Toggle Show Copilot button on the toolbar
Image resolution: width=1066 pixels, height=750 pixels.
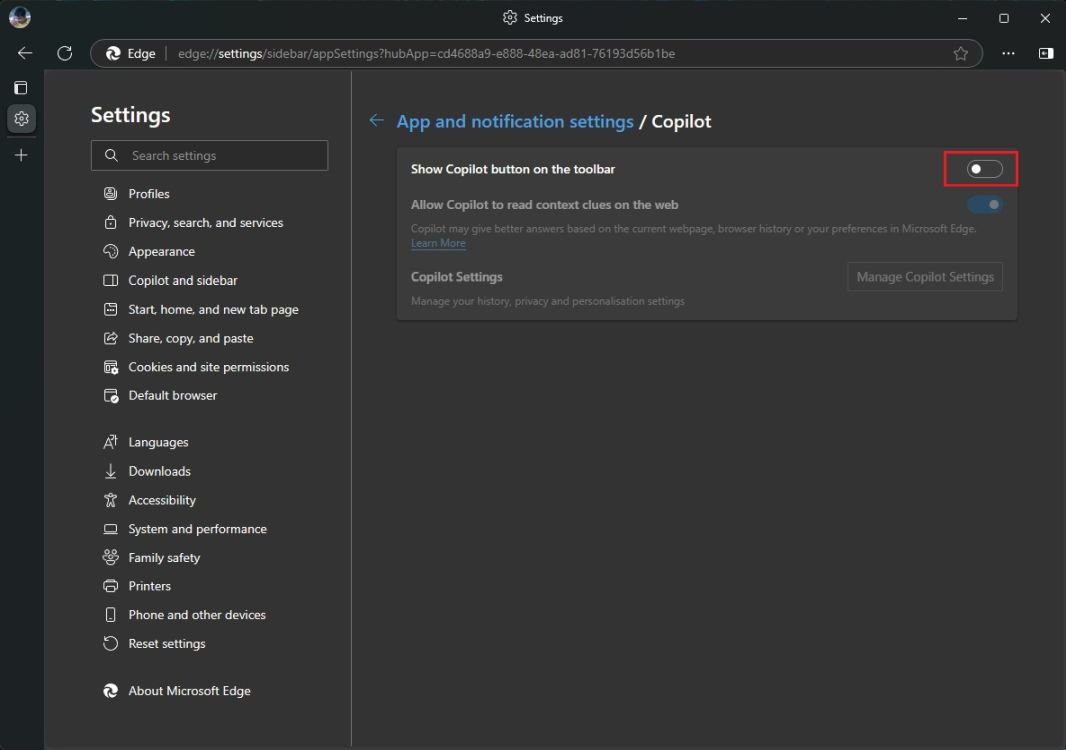(x=981, y=168)
